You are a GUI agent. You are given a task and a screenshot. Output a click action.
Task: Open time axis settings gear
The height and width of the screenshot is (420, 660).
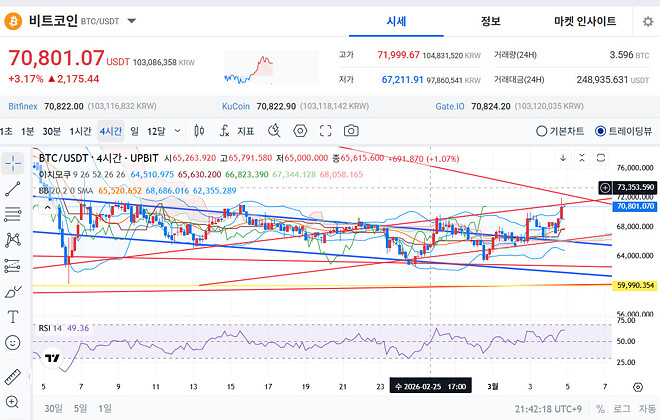(638, 387)
